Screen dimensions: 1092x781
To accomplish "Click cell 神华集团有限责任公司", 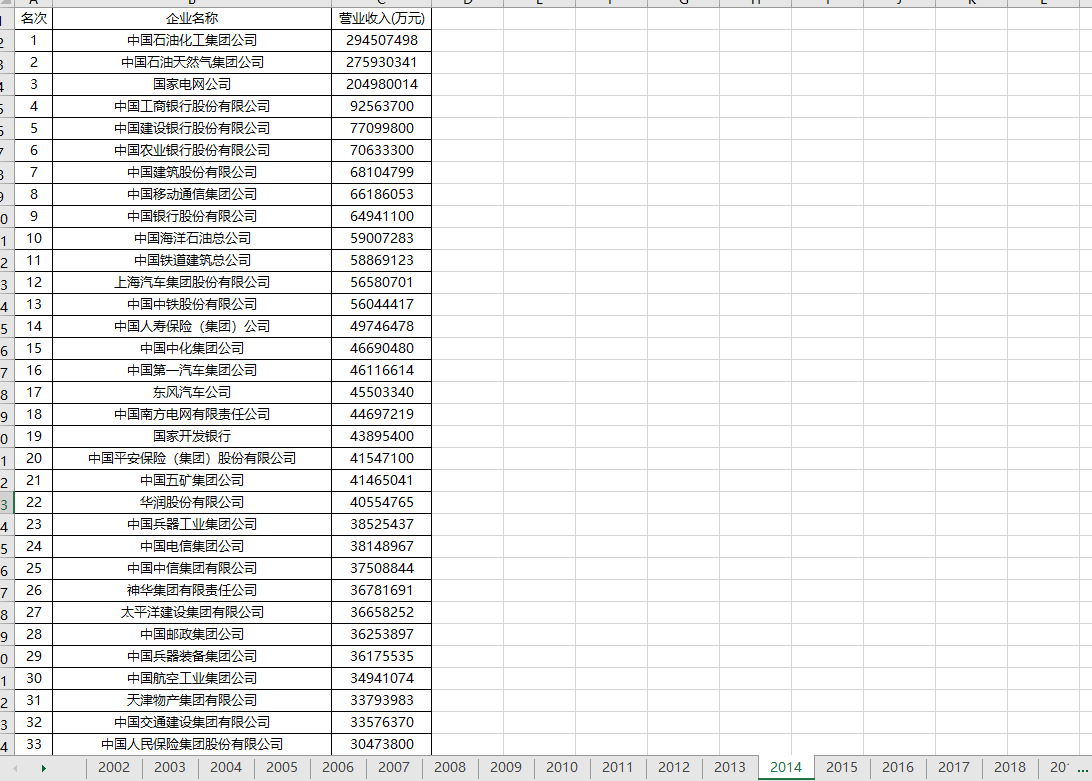I will (192, 590).
